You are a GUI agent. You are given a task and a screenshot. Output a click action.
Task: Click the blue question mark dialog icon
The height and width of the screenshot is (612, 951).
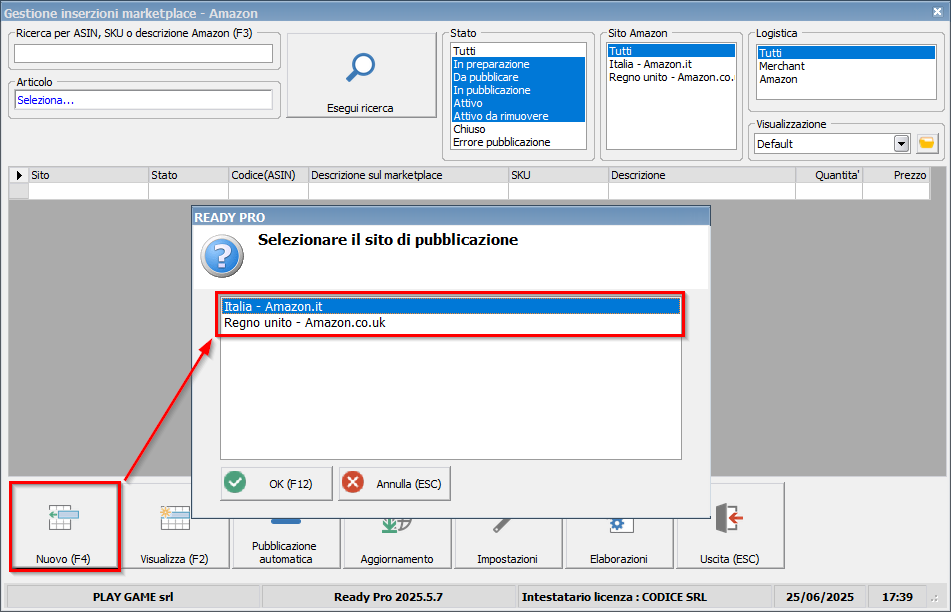click(222, 257)
